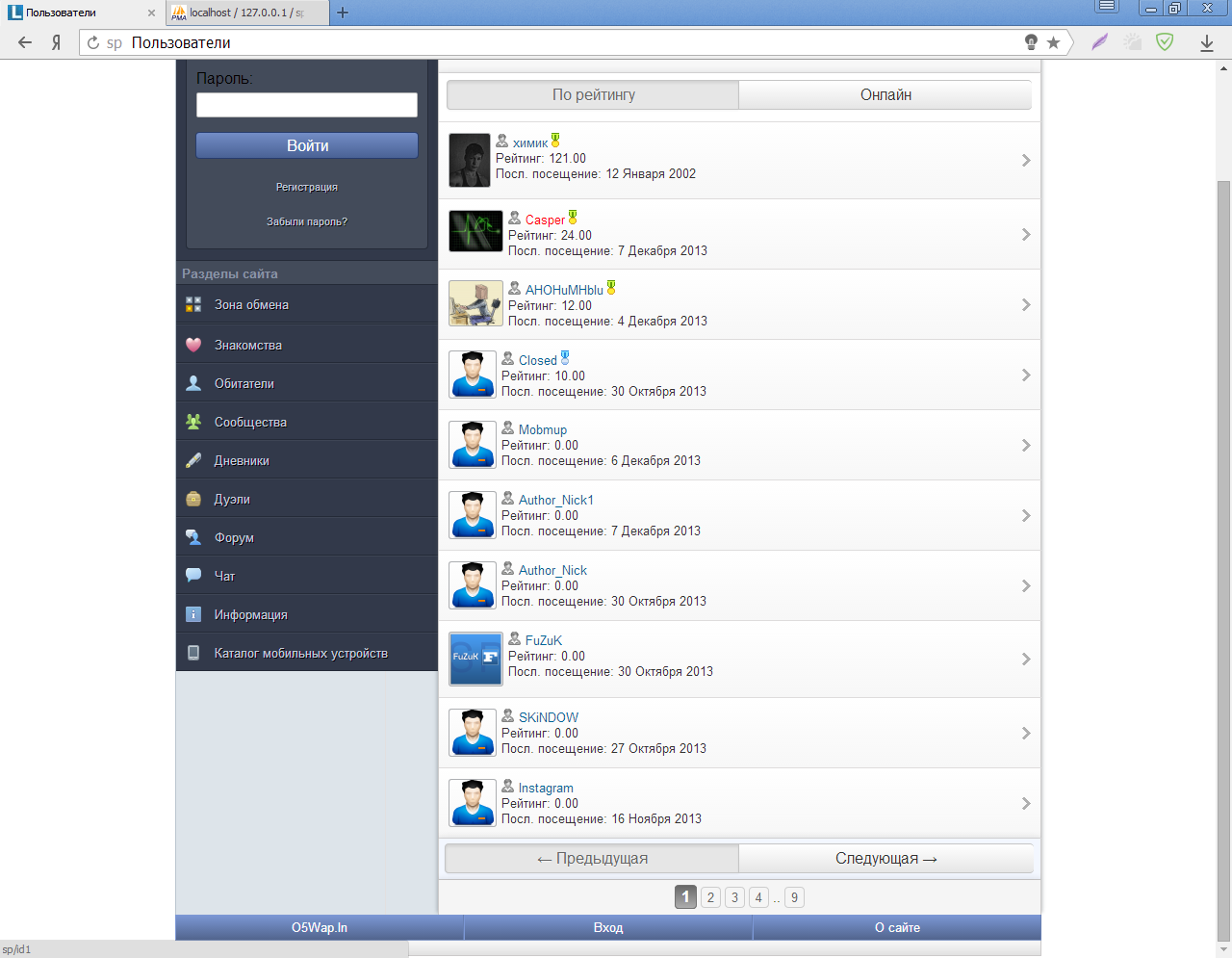Jump to page 9 in pagination
This screenshot has width=1232, height=958.
coord(794,897)
